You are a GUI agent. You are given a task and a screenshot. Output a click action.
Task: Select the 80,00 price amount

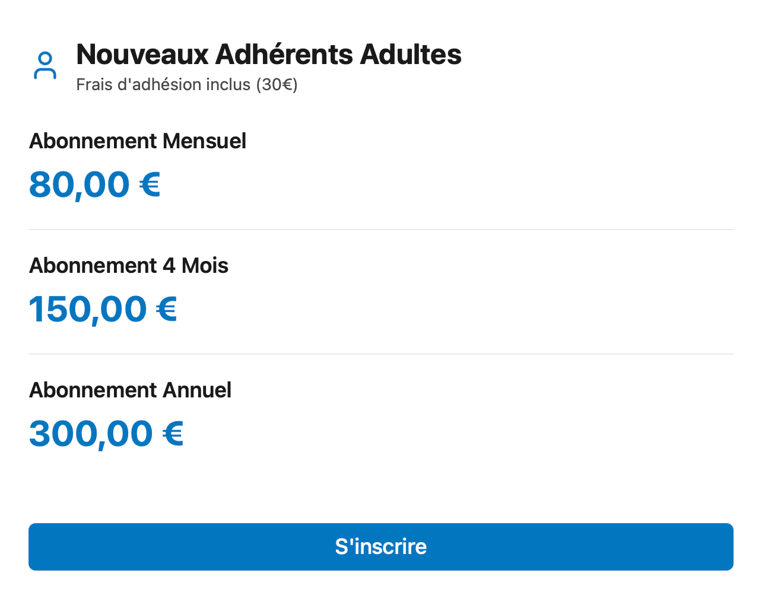[80, 185]
